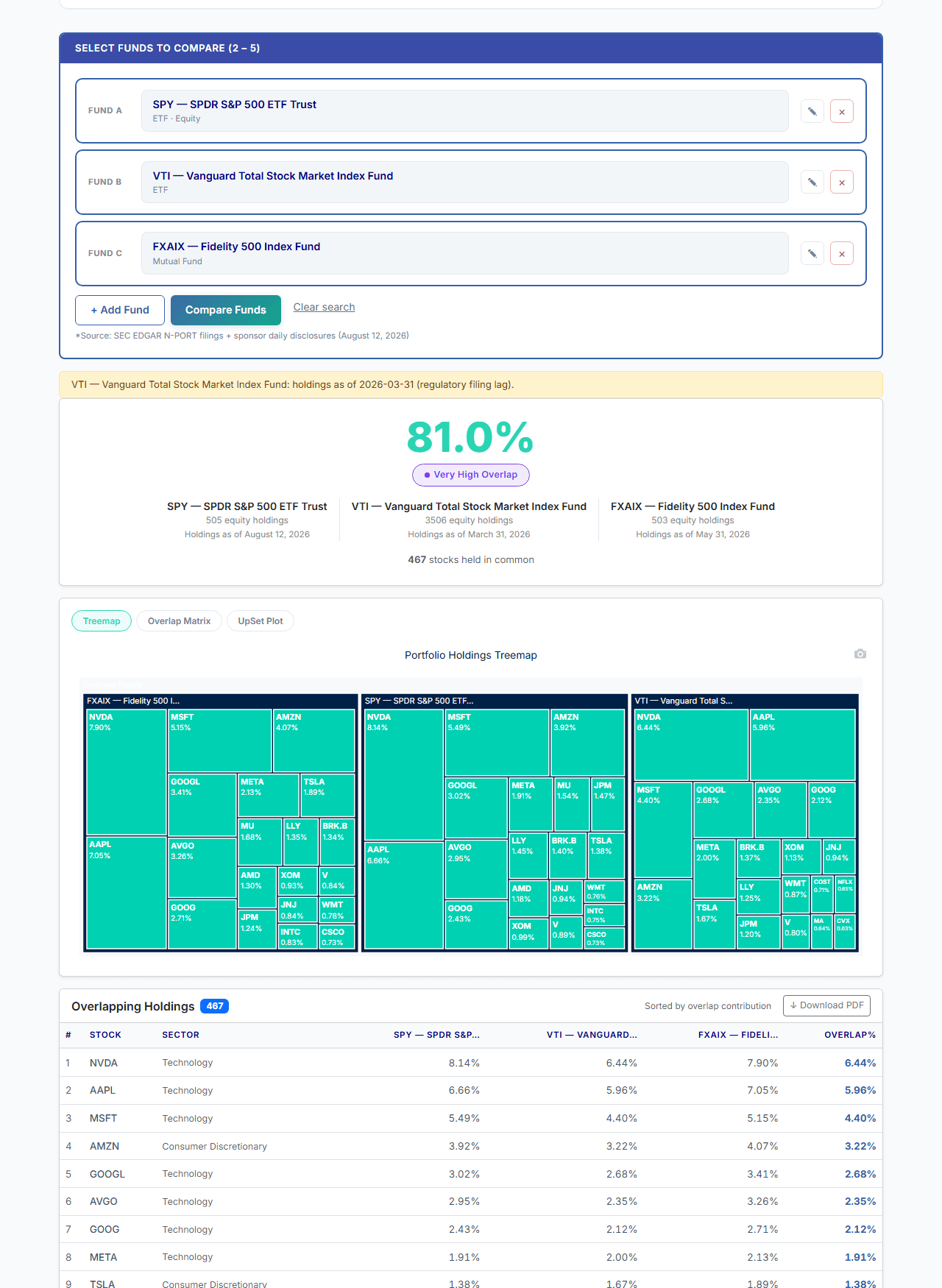
Task: Click the 467 stocks held in common text
Action: [471, 559]
